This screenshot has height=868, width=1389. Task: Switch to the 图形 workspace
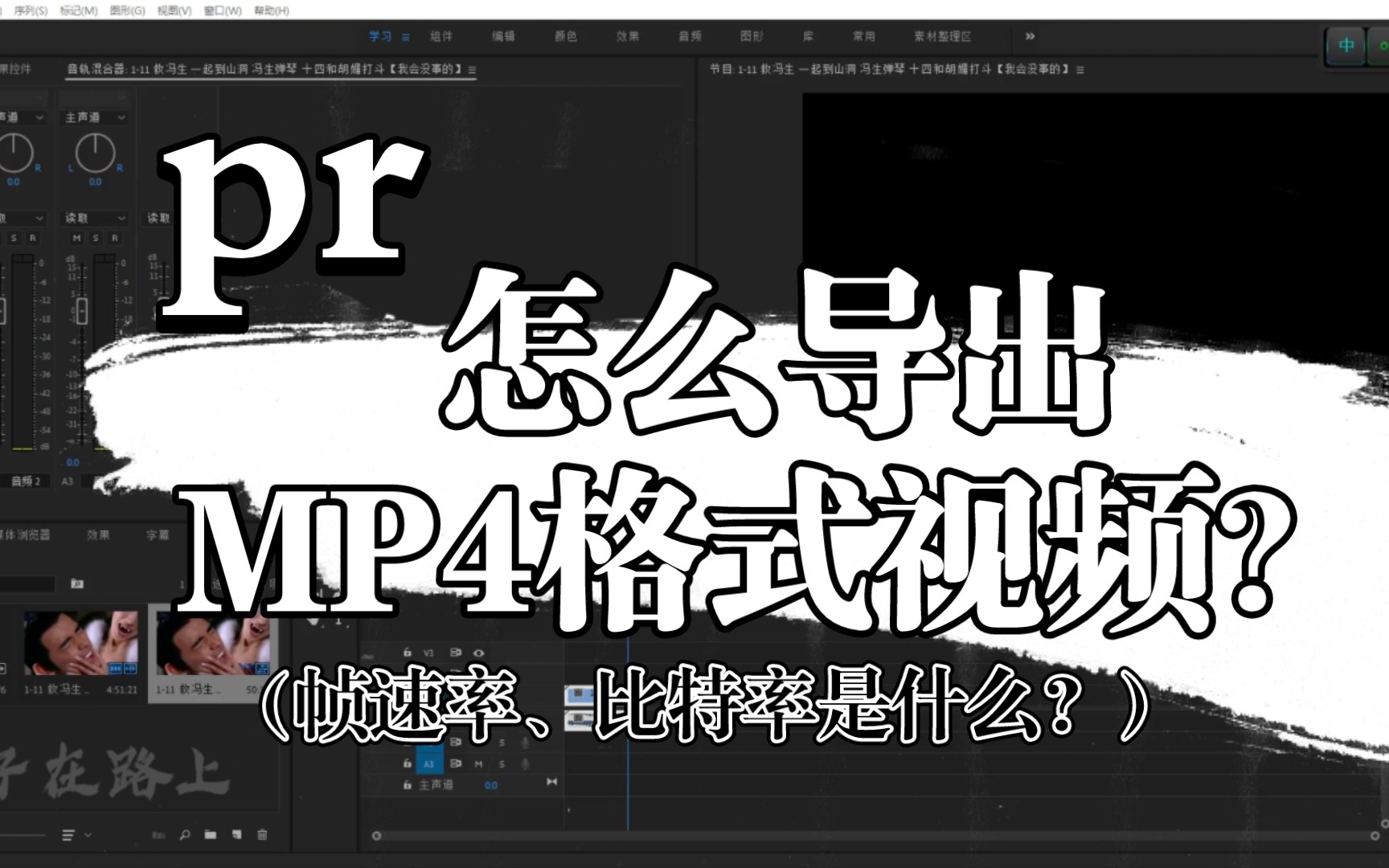[752, 36]
